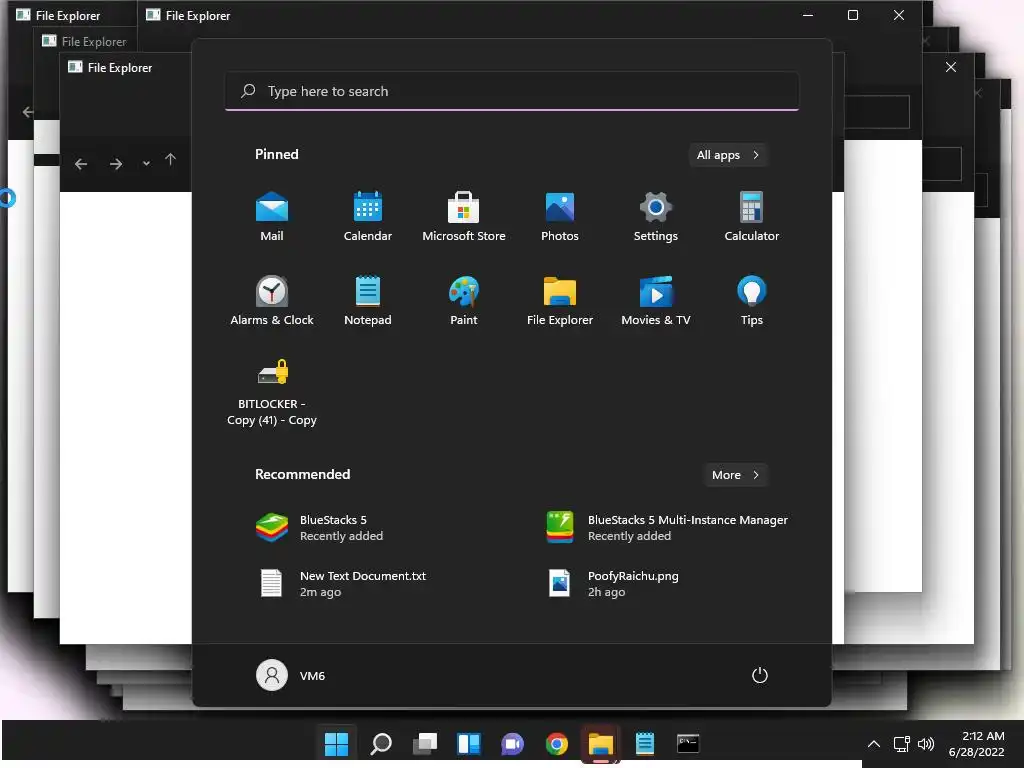This screenshot has width=1024, height=768.
Task: Open the Tips app
Action: point(752,301)
